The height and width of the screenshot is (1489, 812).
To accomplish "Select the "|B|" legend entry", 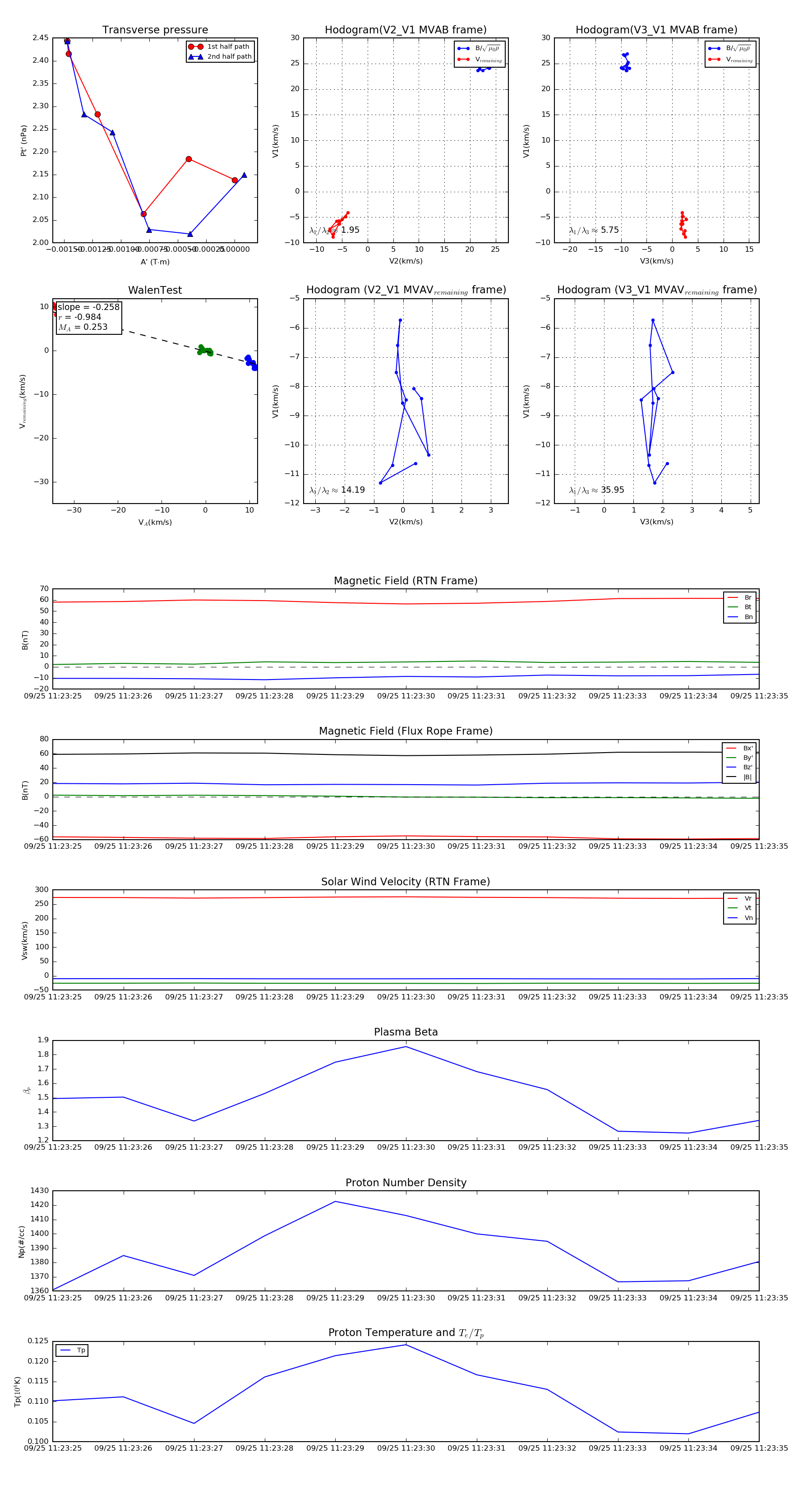I will [739, 777].
